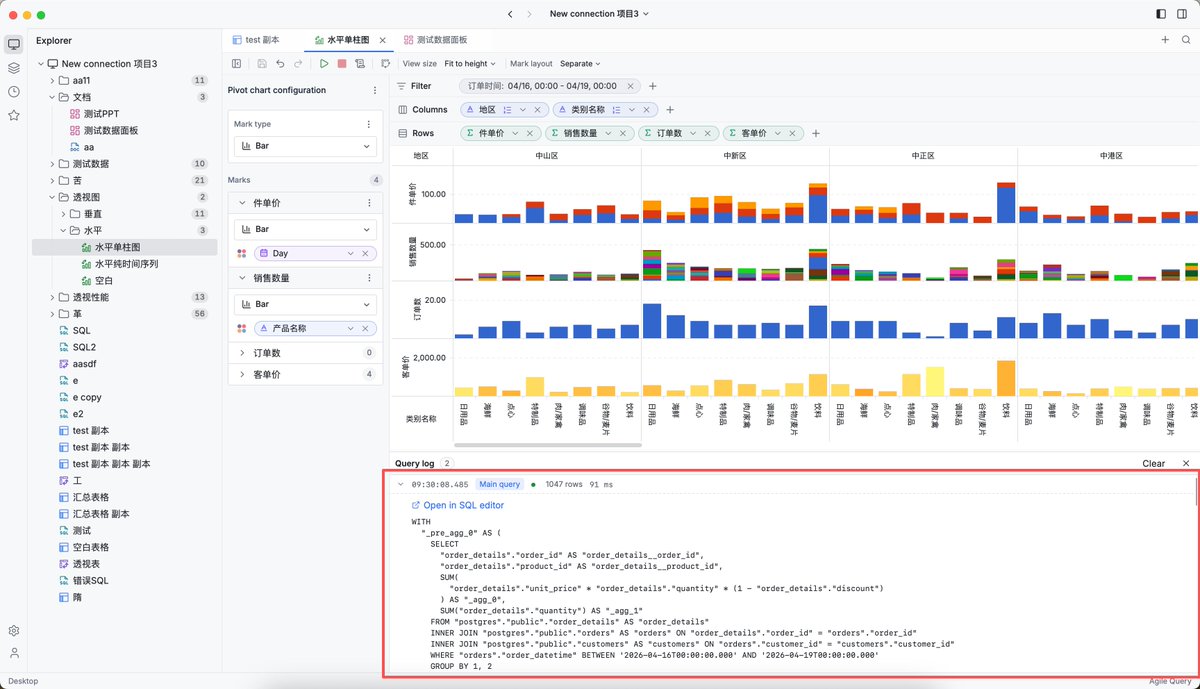The width and height of the screenshot is (1200, 689).
Task: Stop execution with the red square icon
Action: coord(342,63)
